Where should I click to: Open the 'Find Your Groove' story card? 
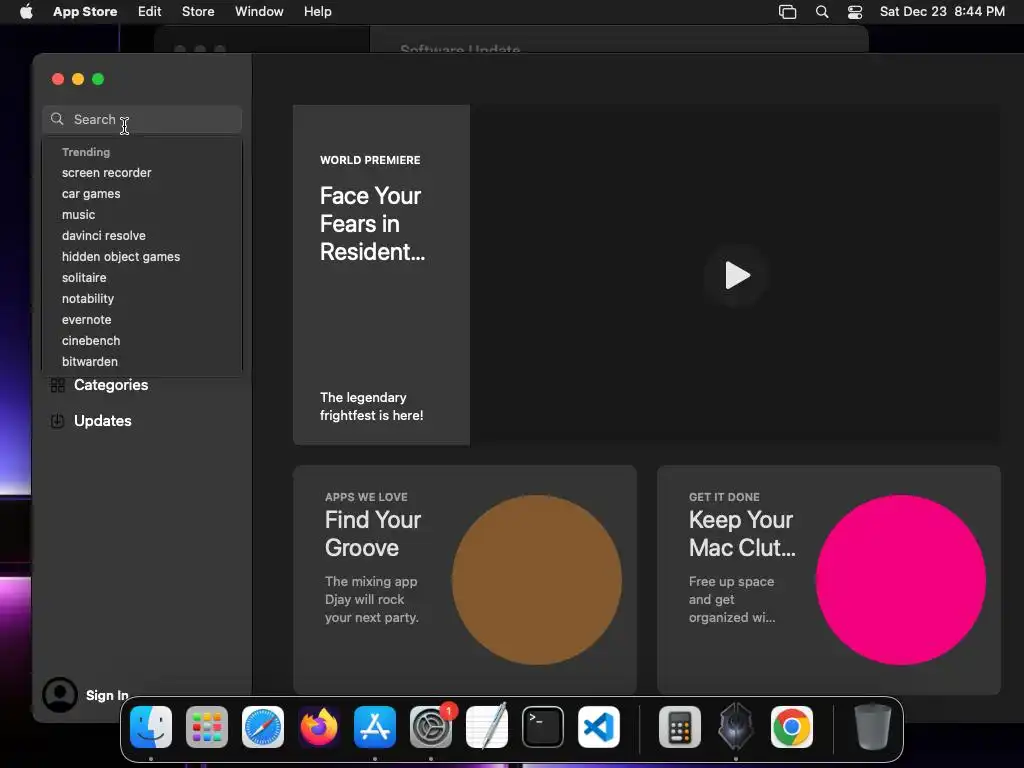[x=464, y=579]
